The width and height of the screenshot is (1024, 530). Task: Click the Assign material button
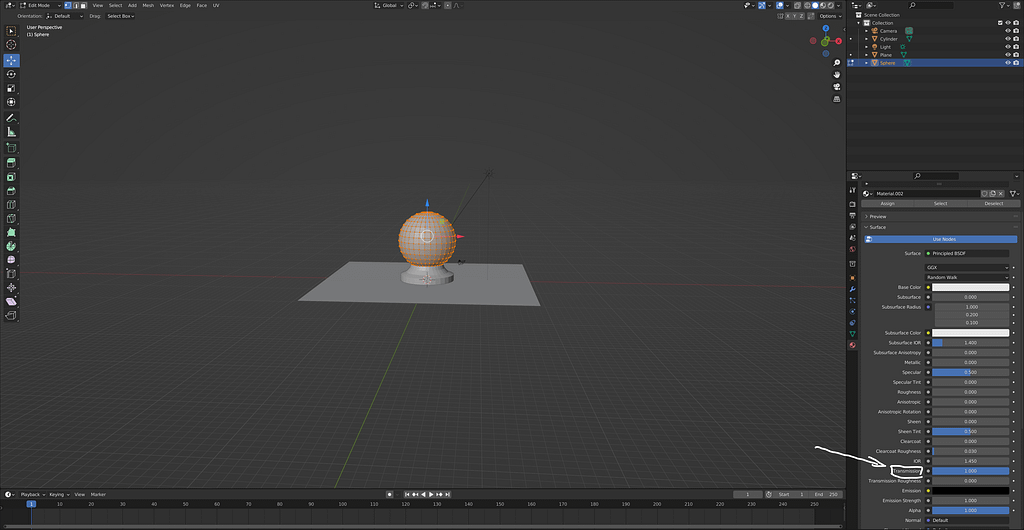pos(887,203)
